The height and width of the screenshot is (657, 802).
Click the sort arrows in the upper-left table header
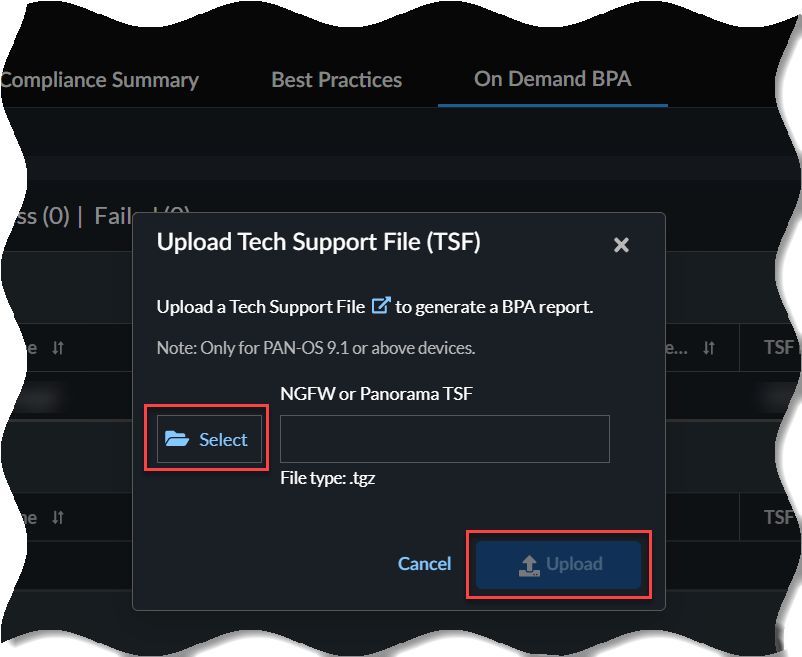[58, 348]
